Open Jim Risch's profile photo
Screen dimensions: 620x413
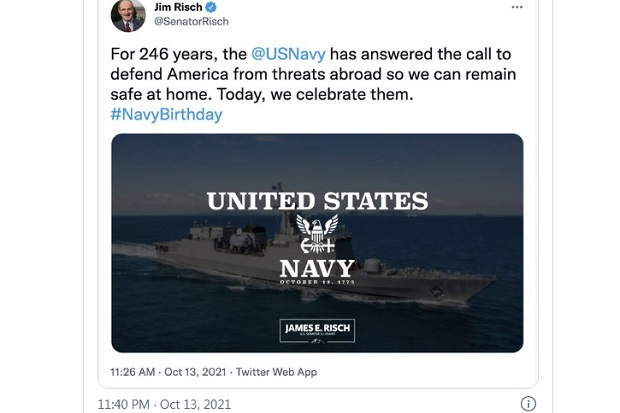[x=128, y=15]
